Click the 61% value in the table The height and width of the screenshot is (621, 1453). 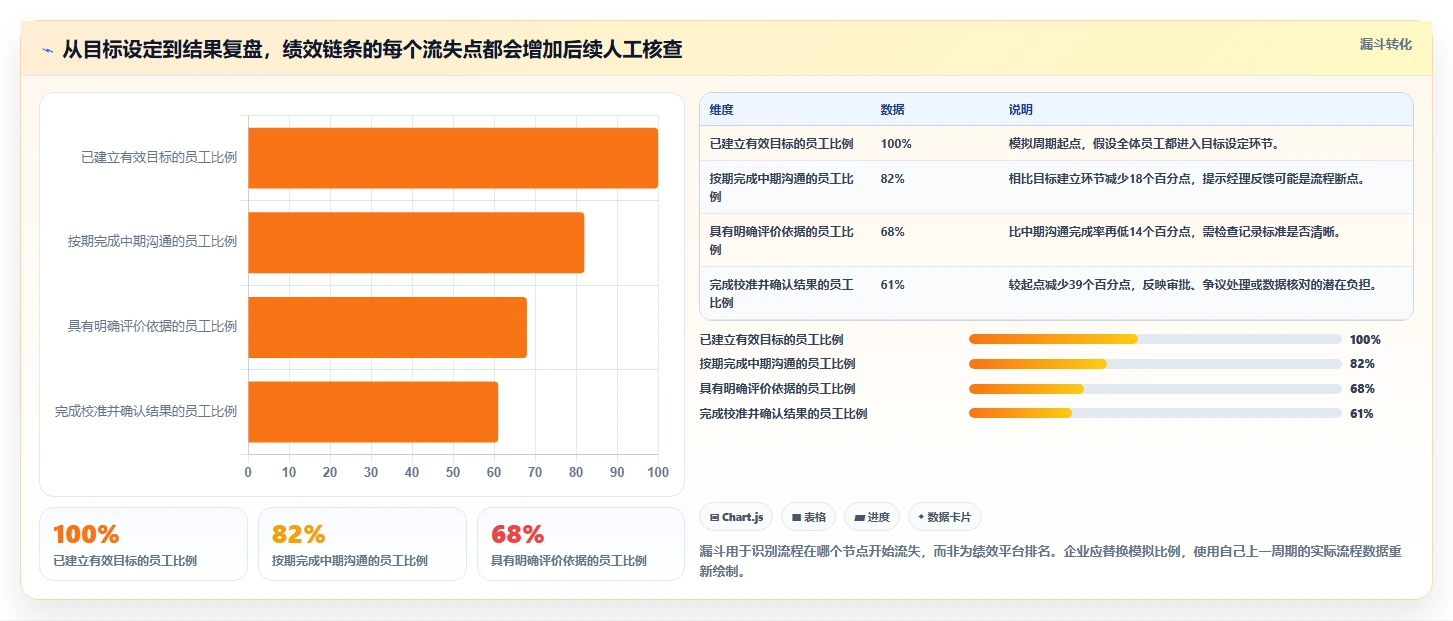[x=892, y=285]
